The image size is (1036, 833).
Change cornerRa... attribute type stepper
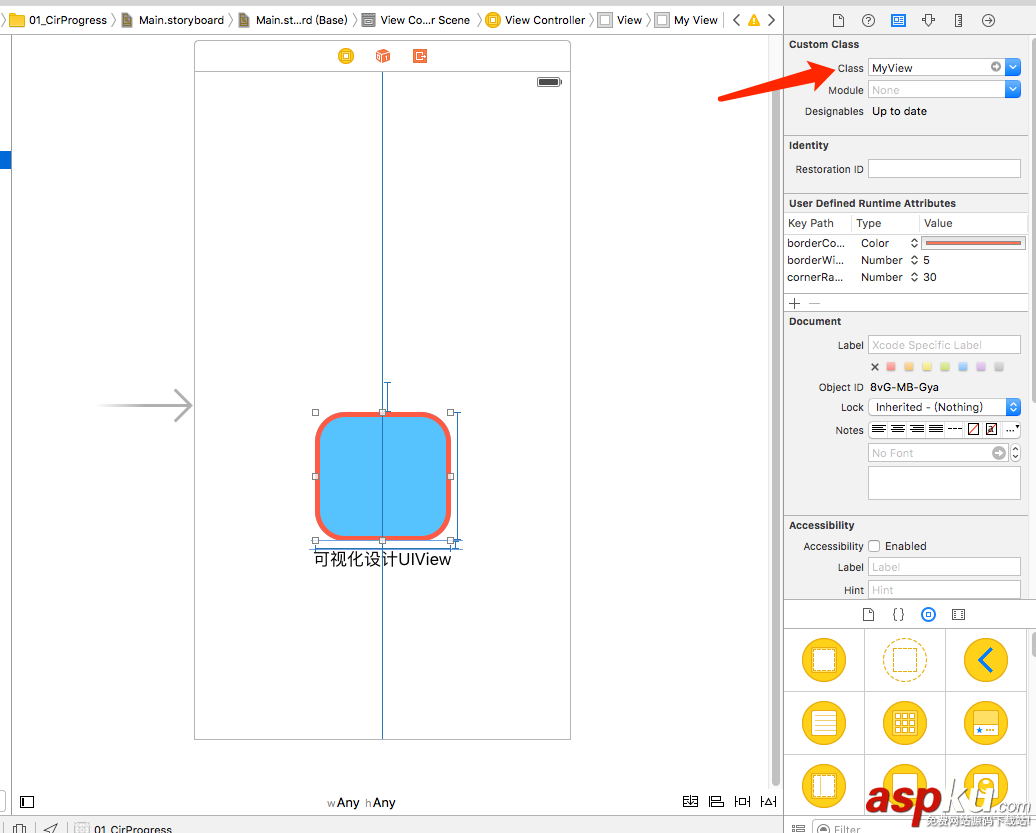914,277
